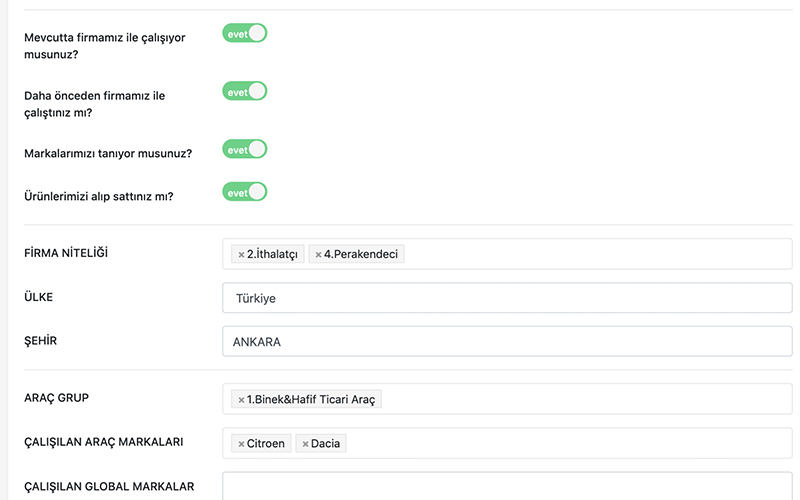Toggle 'Mevcutta firmamız ile çalışıyor musunuz' switch
This screenshot has height=500, width=800.
tap(245, 34)
